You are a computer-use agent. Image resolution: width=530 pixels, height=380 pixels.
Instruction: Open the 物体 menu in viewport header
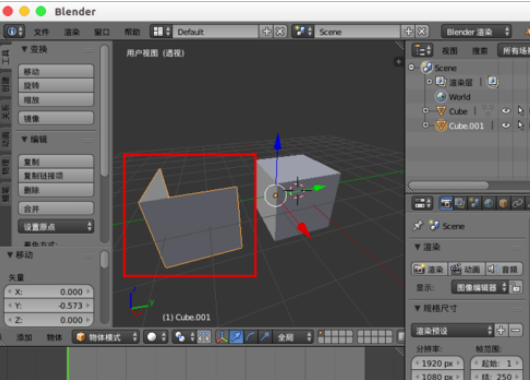(x=54, y=337)
